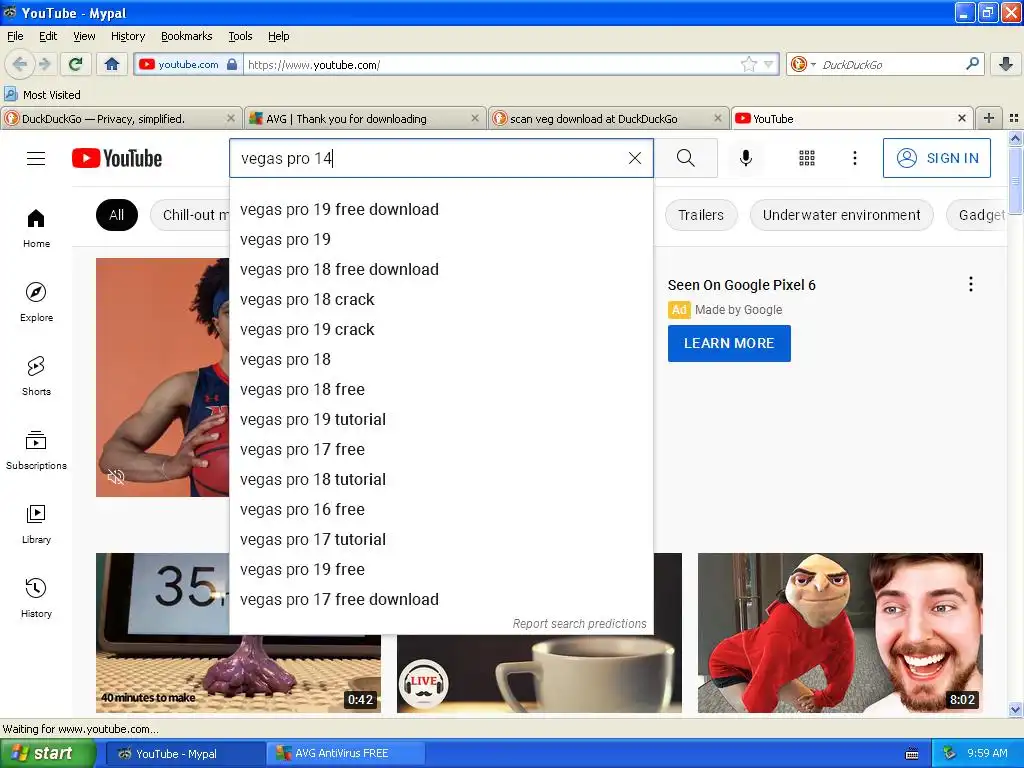Choose suggestion vegas pro 18 crack
This screenshot has height=768, width=1024.
[x=441, y=300]
